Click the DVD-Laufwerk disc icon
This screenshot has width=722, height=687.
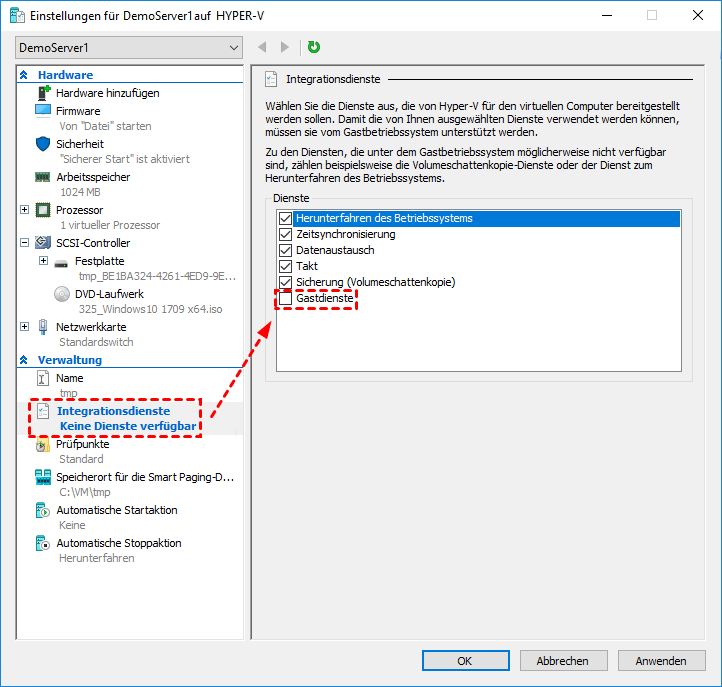tap(62, 294)
